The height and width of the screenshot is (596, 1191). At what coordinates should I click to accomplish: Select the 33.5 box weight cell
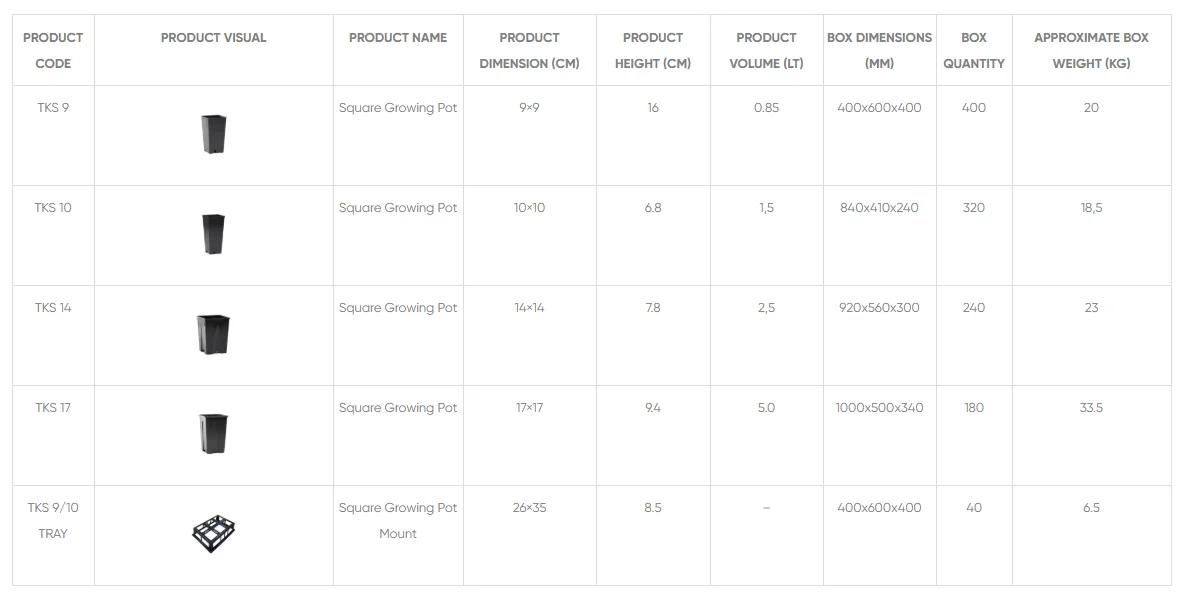click(1091, 408)
